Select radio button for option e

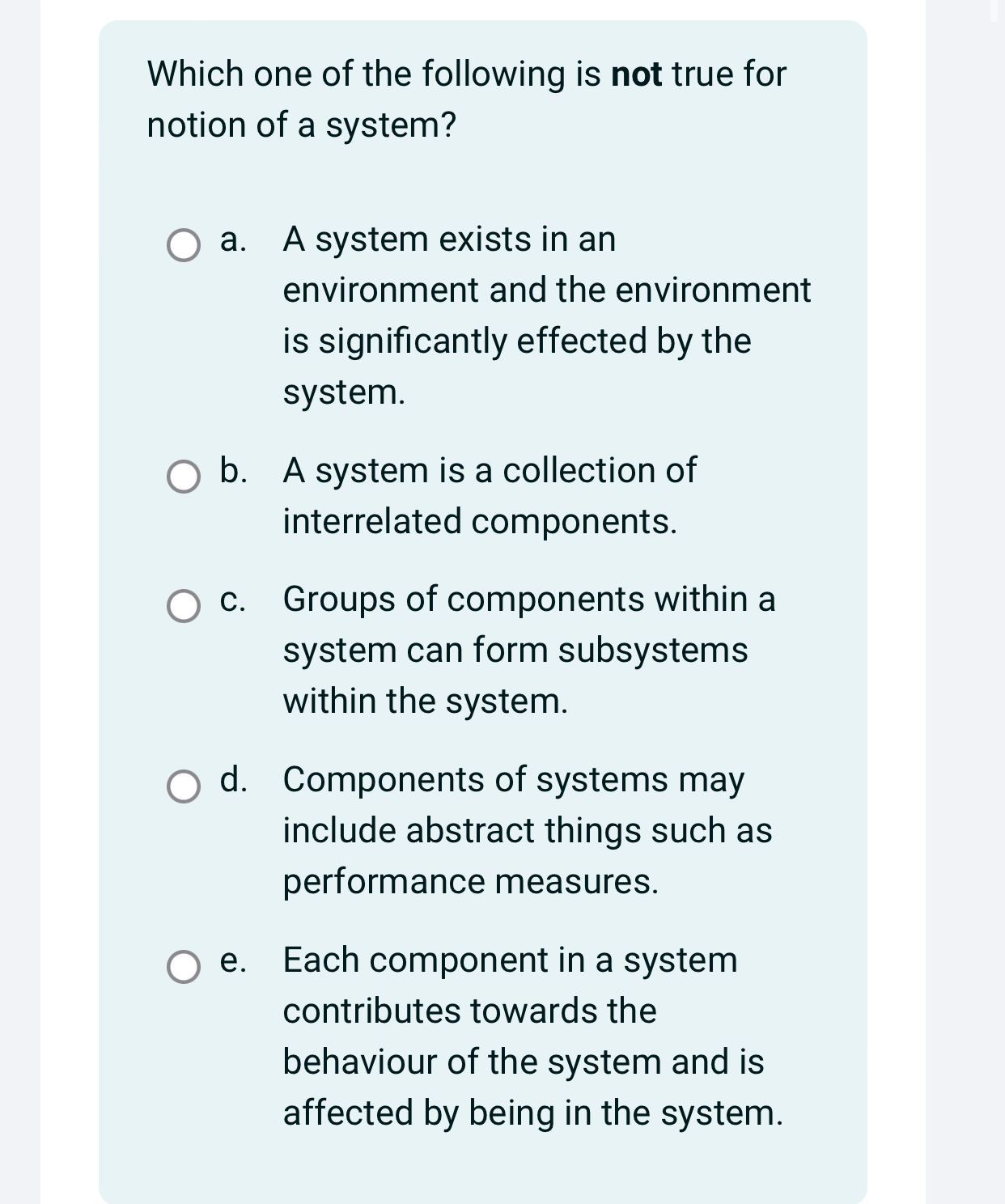coord(184,967)
